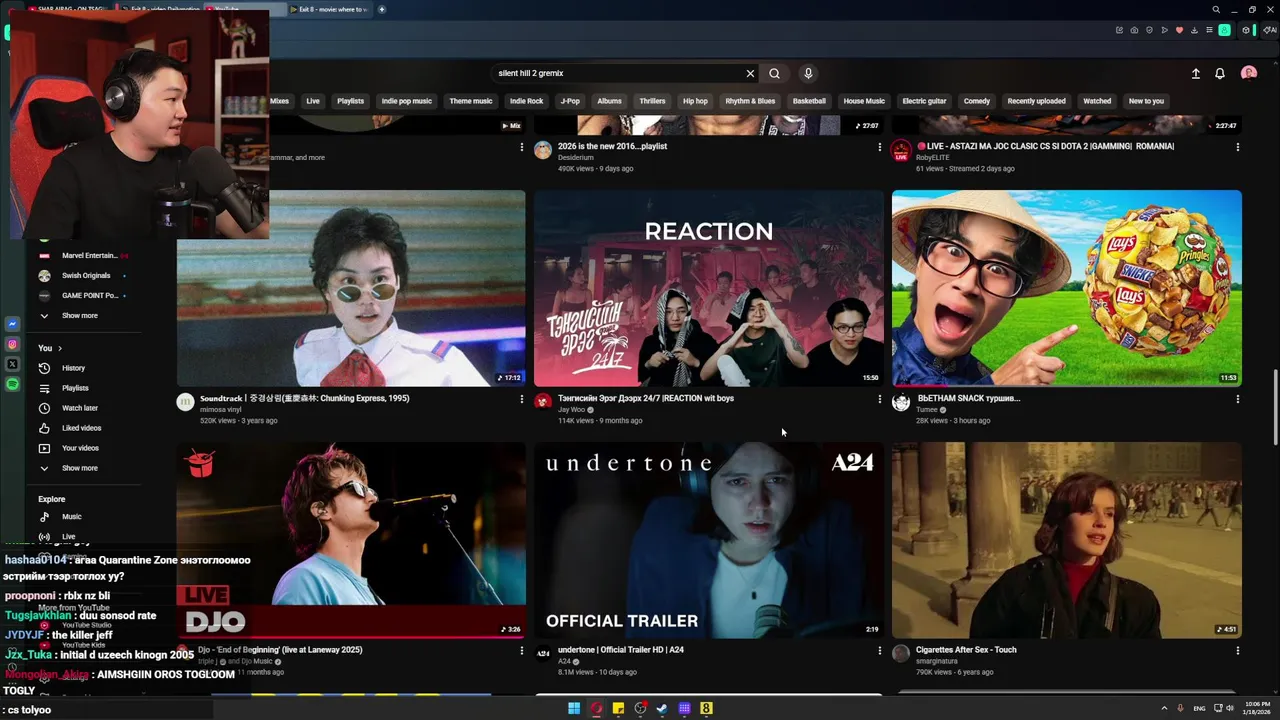Open Desiderium channel link
Viewport: 1280px width, 720px height.
click(576, 157)
